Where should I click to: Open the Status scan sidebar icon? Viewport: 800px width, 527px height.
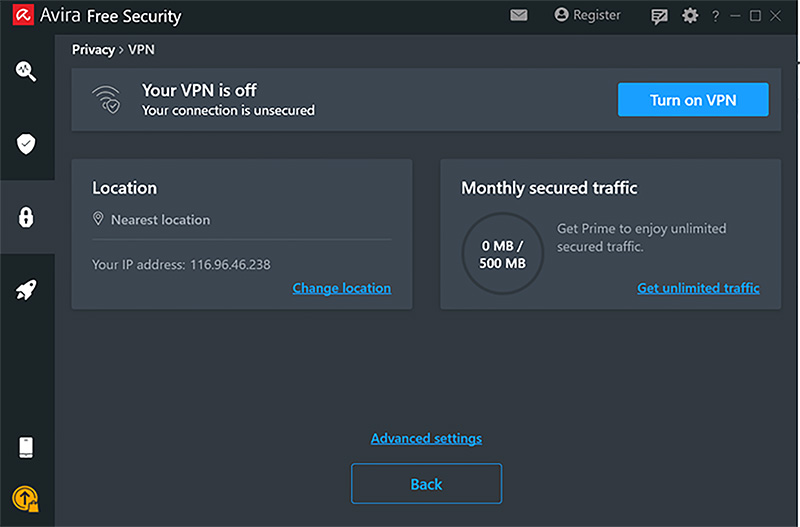point(26,71)
